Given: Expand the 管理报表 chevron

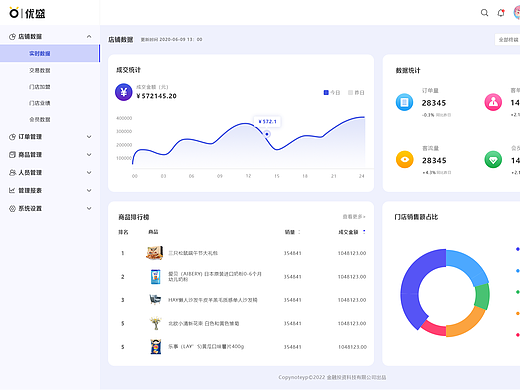Looking at the screenshot, I should [89, 190].
